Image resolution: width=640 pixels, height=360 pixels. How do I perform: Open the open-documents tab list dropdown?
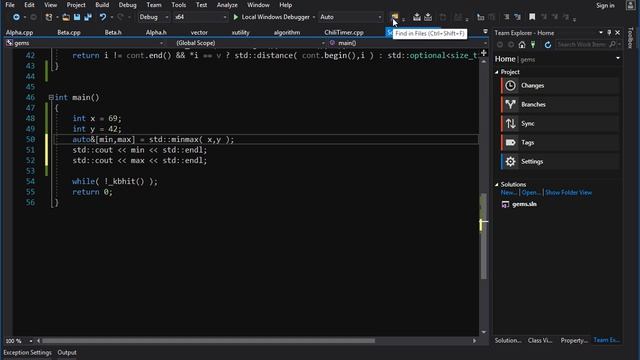click(x=485, y=31)
